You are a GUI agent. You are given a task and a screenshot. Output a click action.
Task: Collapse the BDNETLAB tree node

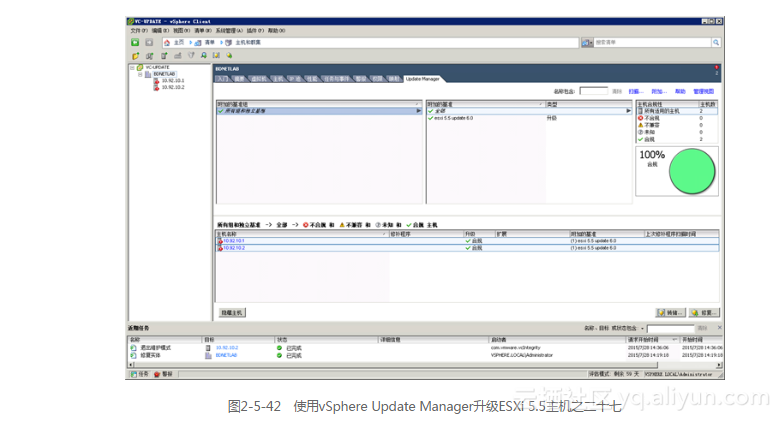coord(140,74)
